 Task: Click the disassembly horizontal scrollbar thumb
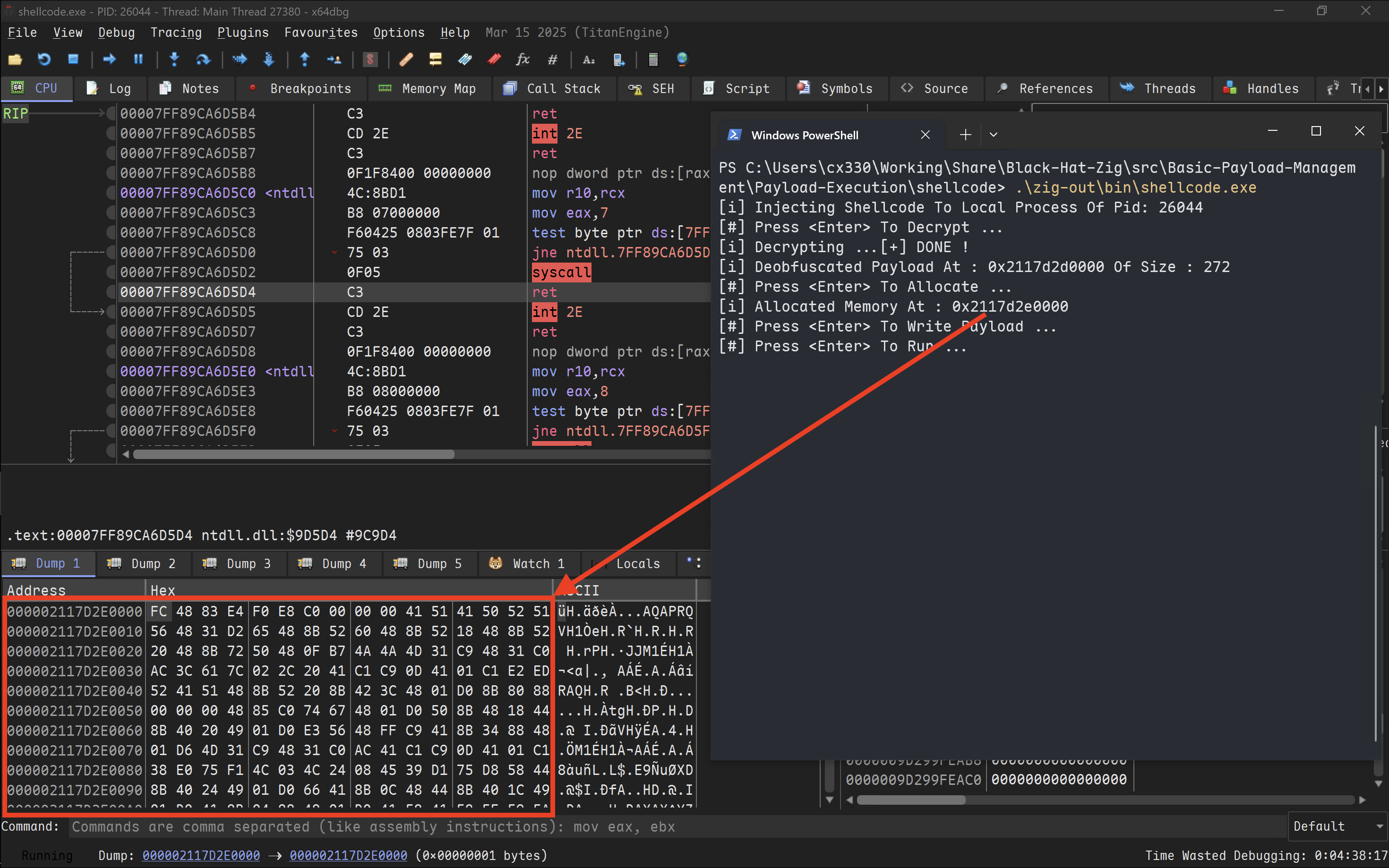coord(293,455)
